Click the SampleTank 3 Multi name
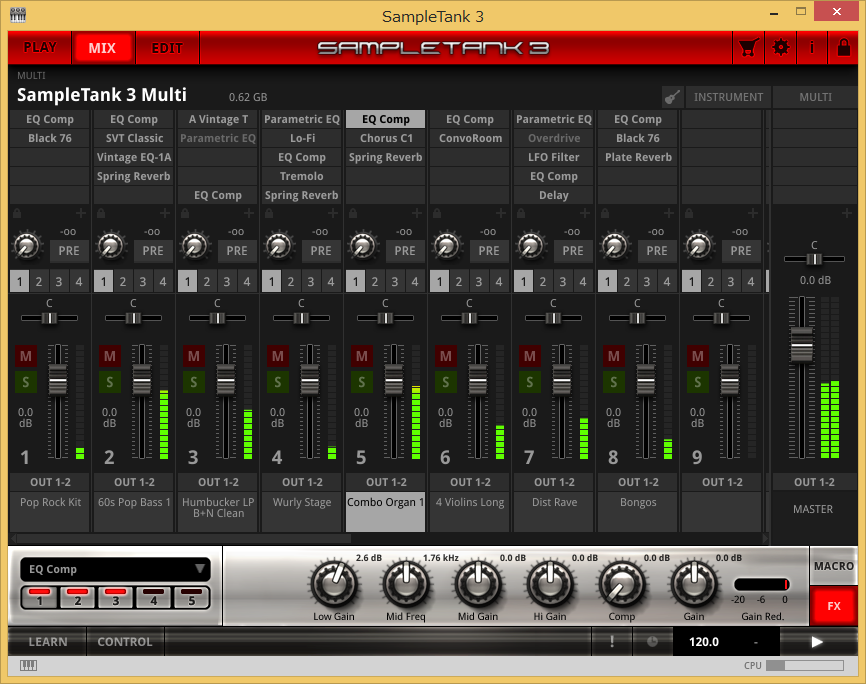The width and height of the screenshot is (866, 684). [x=102, y=95]
